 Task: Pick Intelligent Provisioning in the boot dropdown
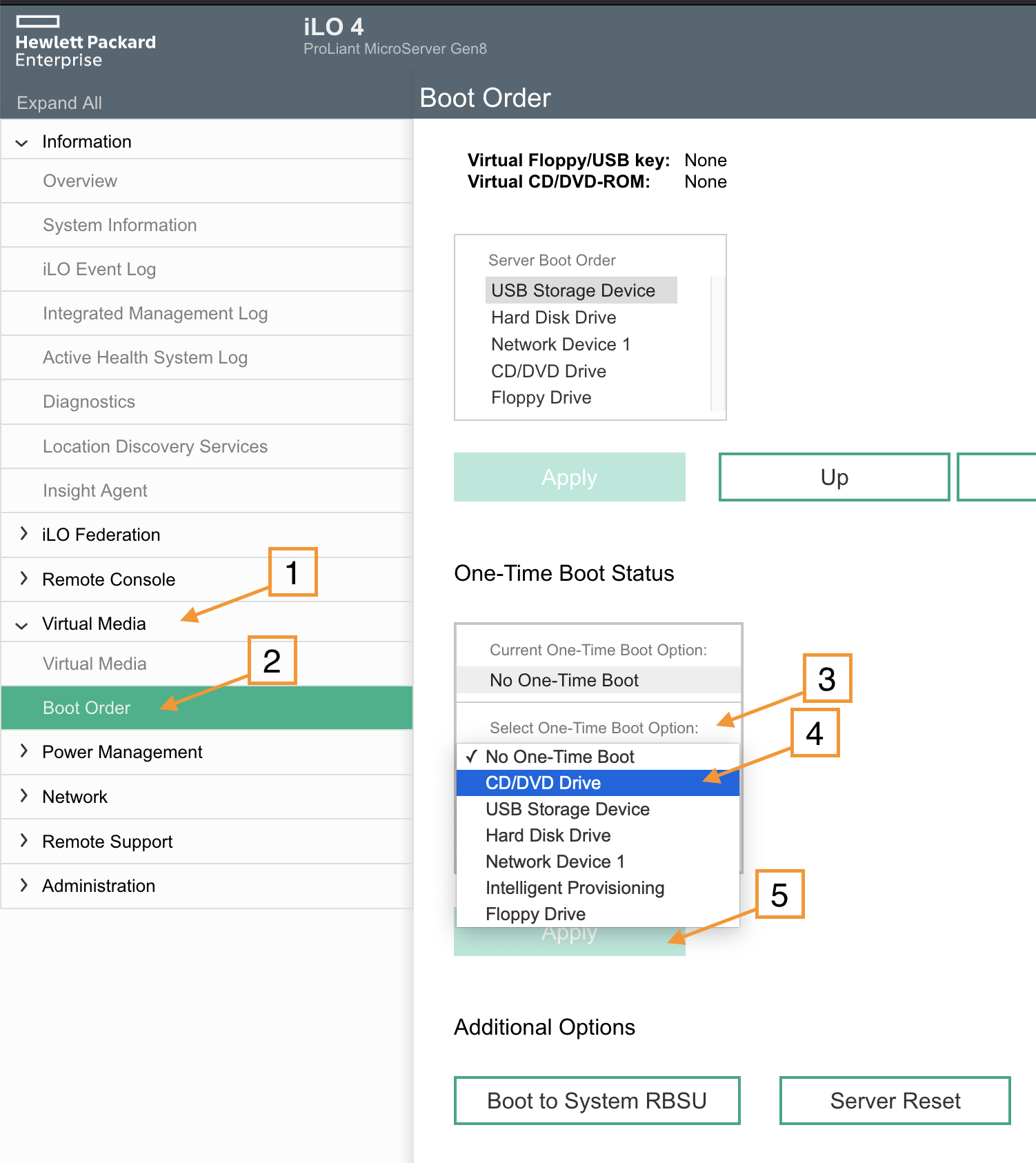[x=575, y=888]
